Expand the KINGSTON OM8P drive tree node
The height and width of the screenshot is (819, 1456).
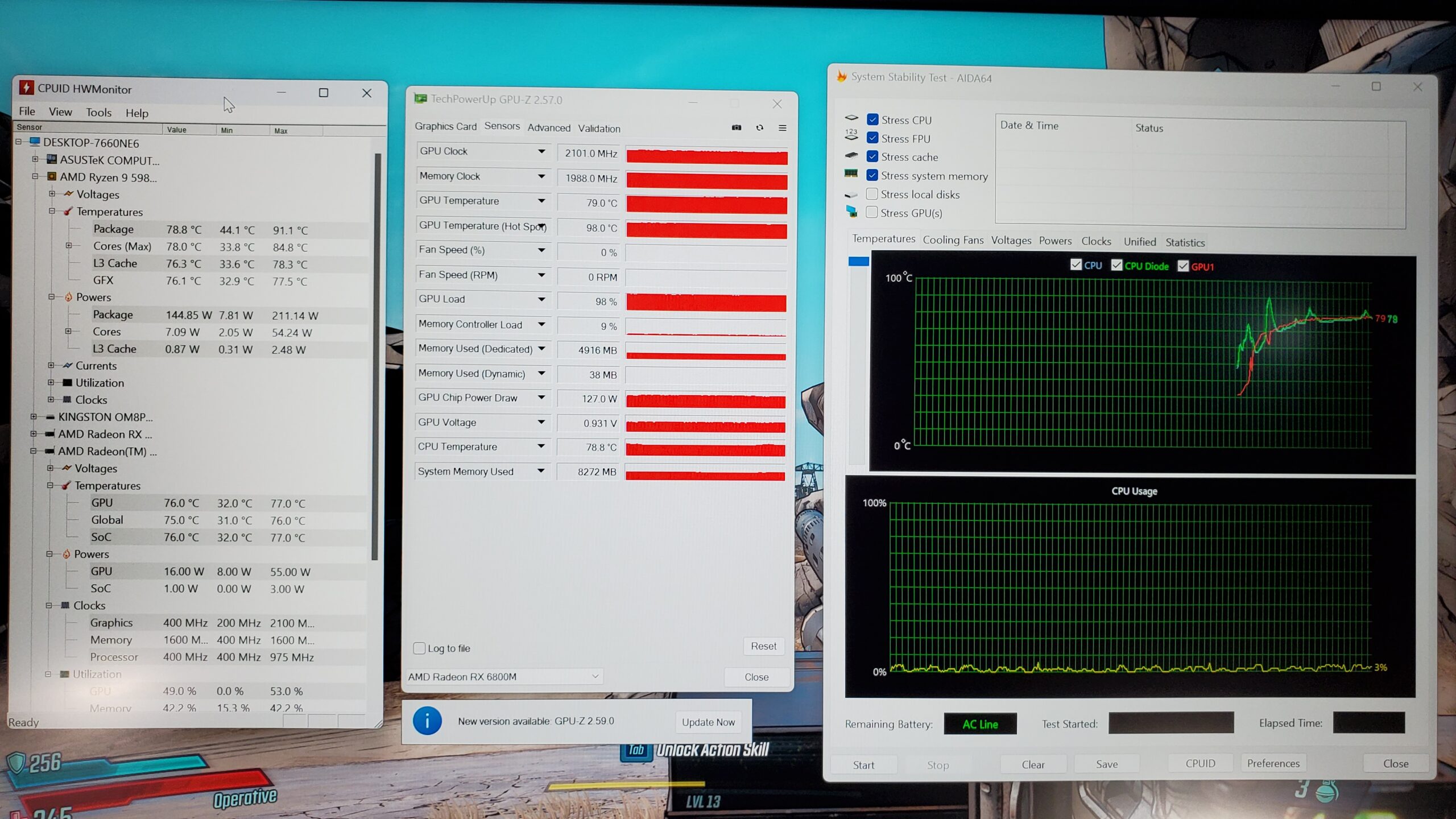point(34,417)
